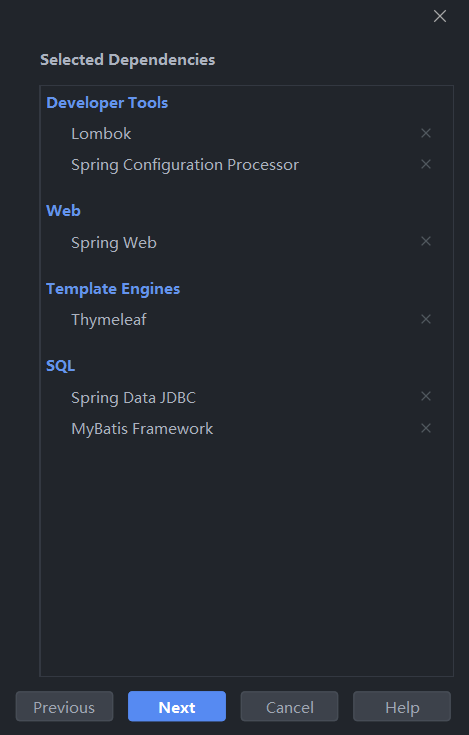Click the Selected Dependencies title

(127, 60)
